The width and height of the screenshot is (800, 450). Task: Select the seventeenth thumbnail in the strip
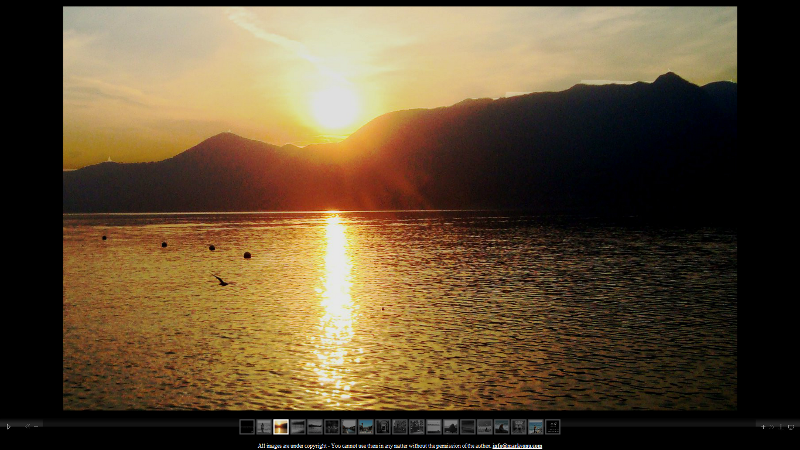(519, 427)
